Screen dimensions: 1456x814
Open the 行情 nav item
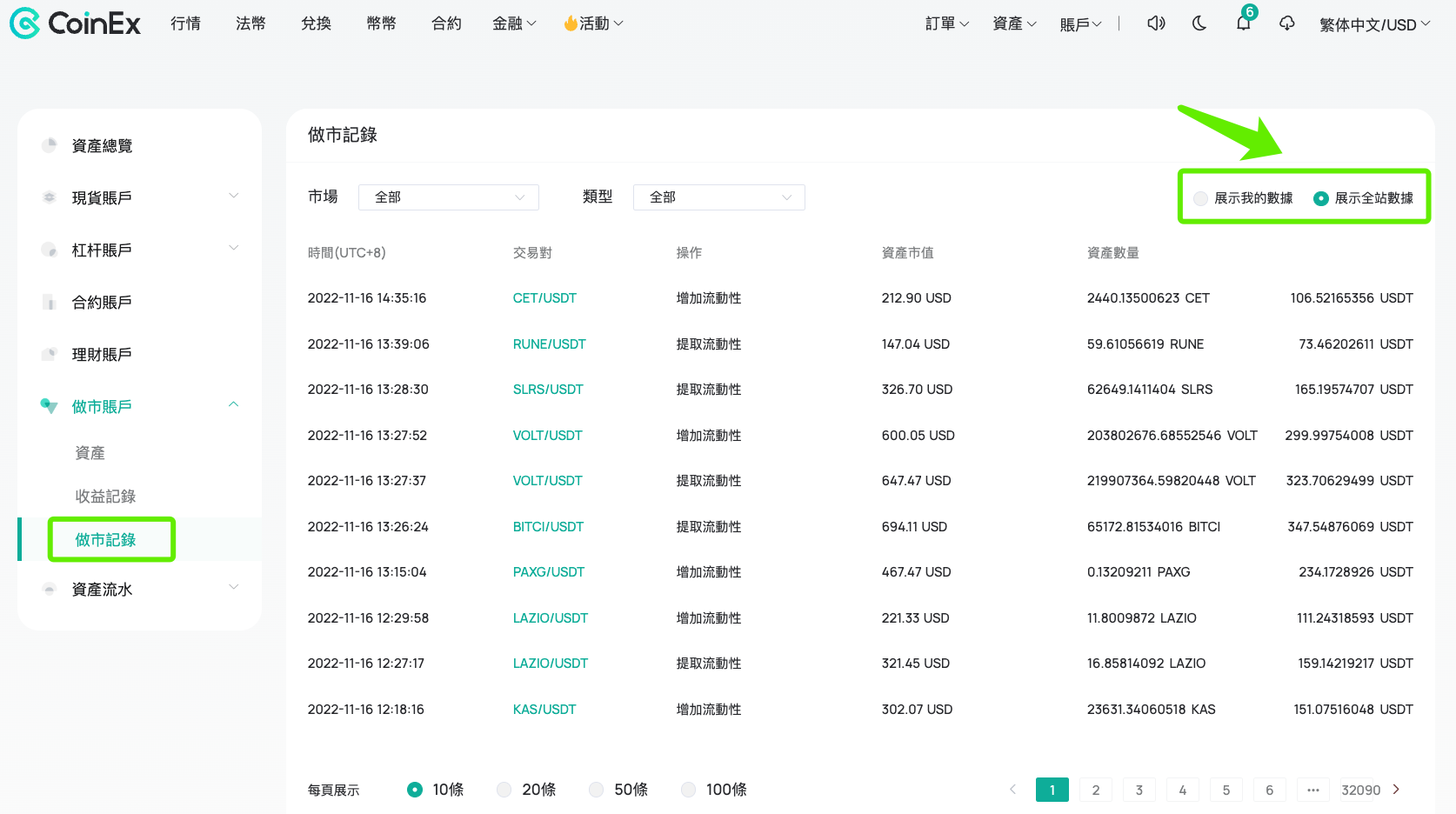[x=185, y=23]
